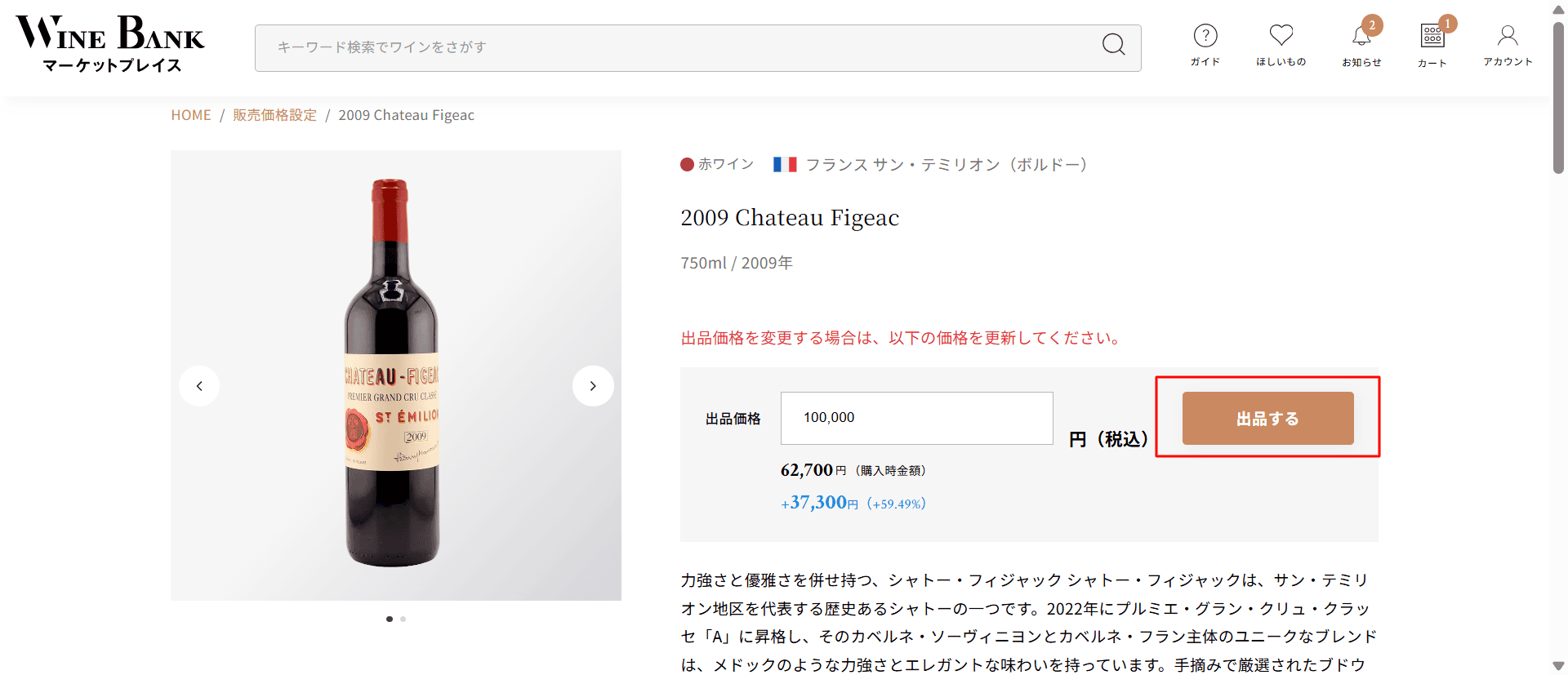Click the +37,300円 profit text

pos(853,503)
